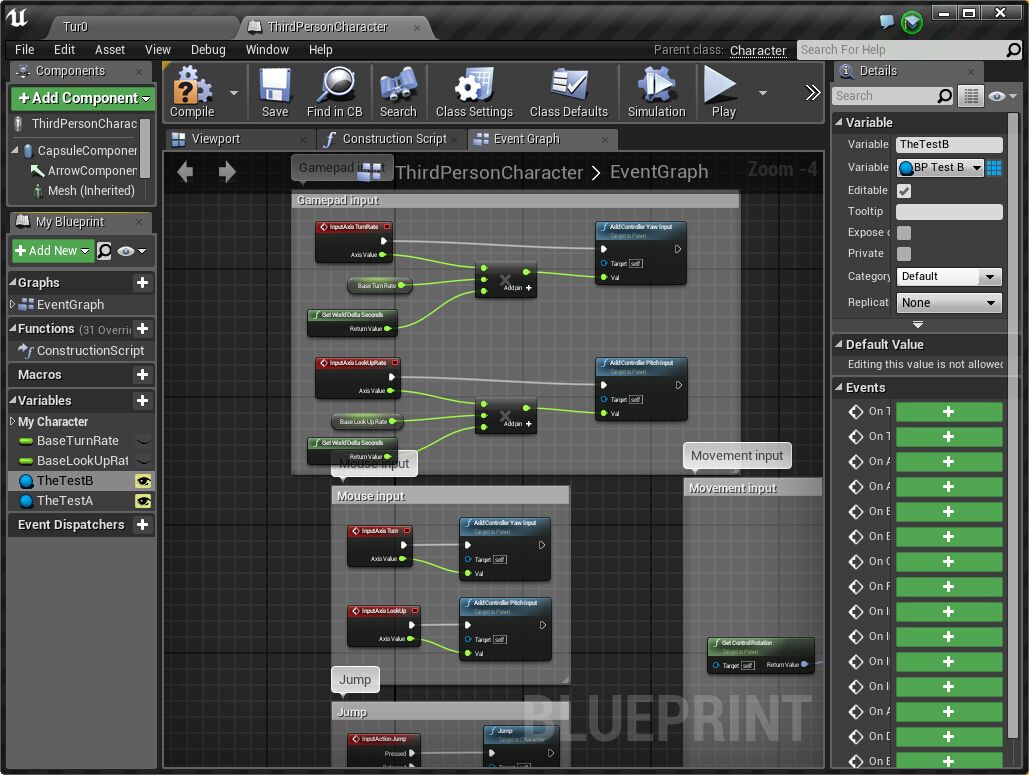Click the Add Component button
The width and height of the screenshot is (1029, 775).
[83, 98]
